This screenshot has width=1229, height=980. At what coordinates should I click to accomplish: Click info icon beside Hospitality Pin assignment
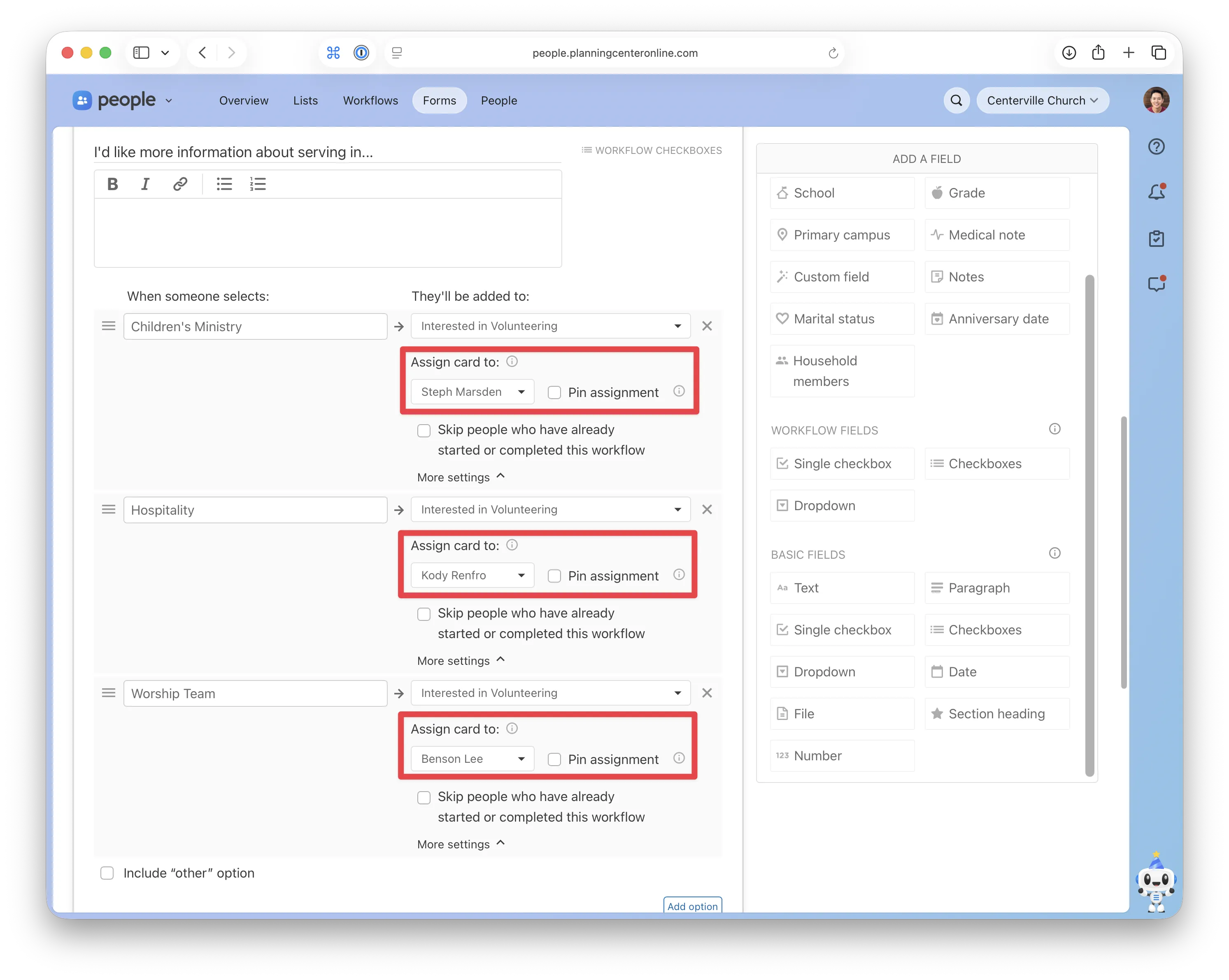point(678,574)
